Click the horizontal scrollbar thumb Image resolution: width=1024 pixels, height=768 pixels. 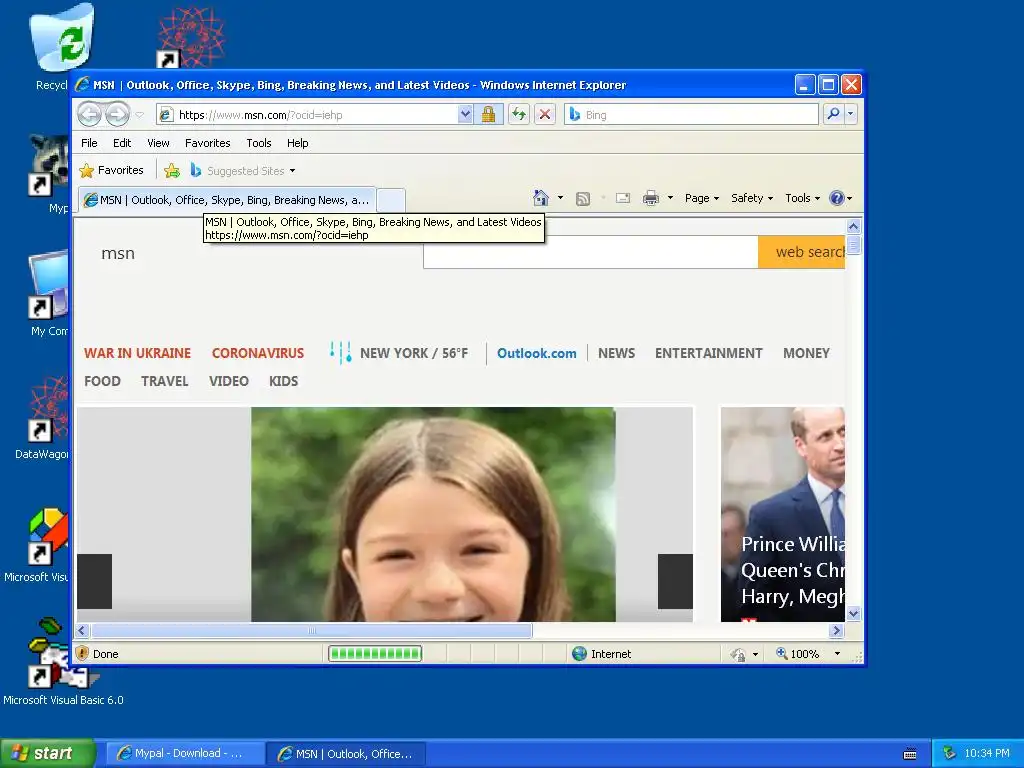tap(312, 631)
